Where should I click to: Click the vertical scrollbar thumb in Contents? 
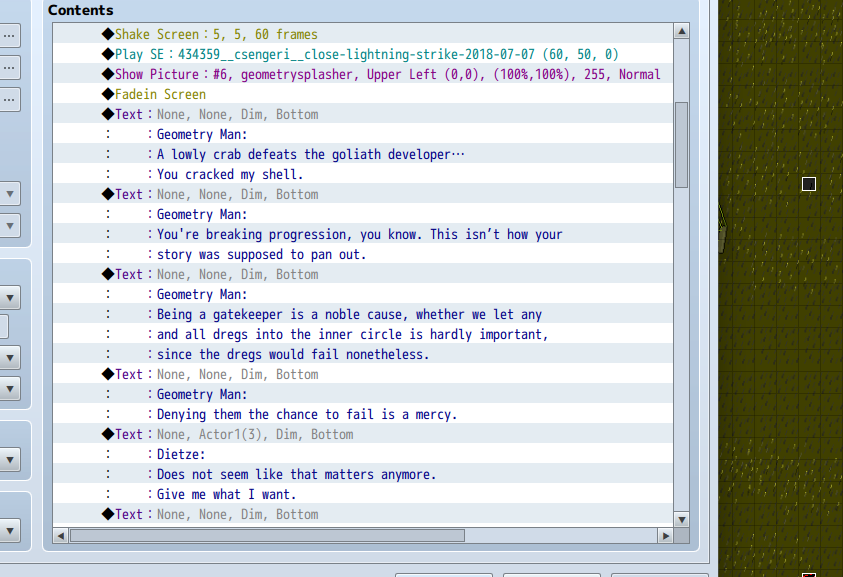point(682,145)
